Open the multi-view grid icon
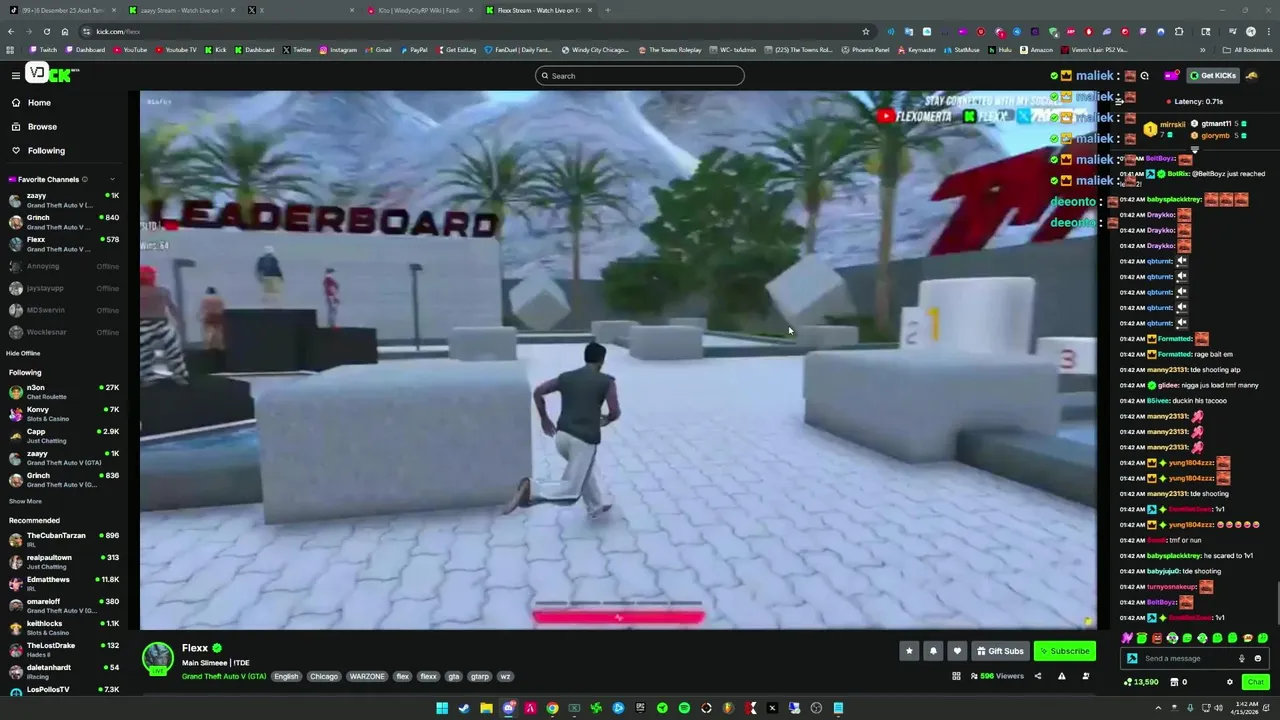 [957, 677]
